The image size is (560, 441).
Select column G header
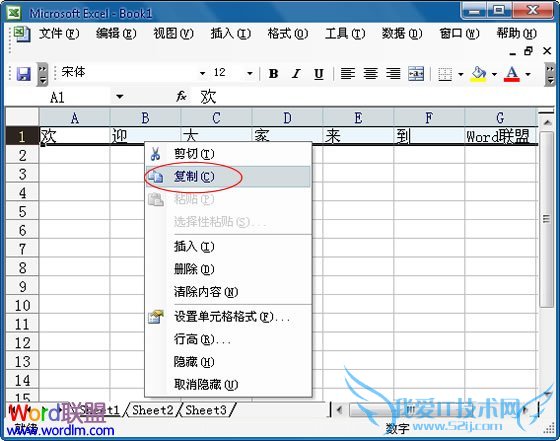point(501,118)
